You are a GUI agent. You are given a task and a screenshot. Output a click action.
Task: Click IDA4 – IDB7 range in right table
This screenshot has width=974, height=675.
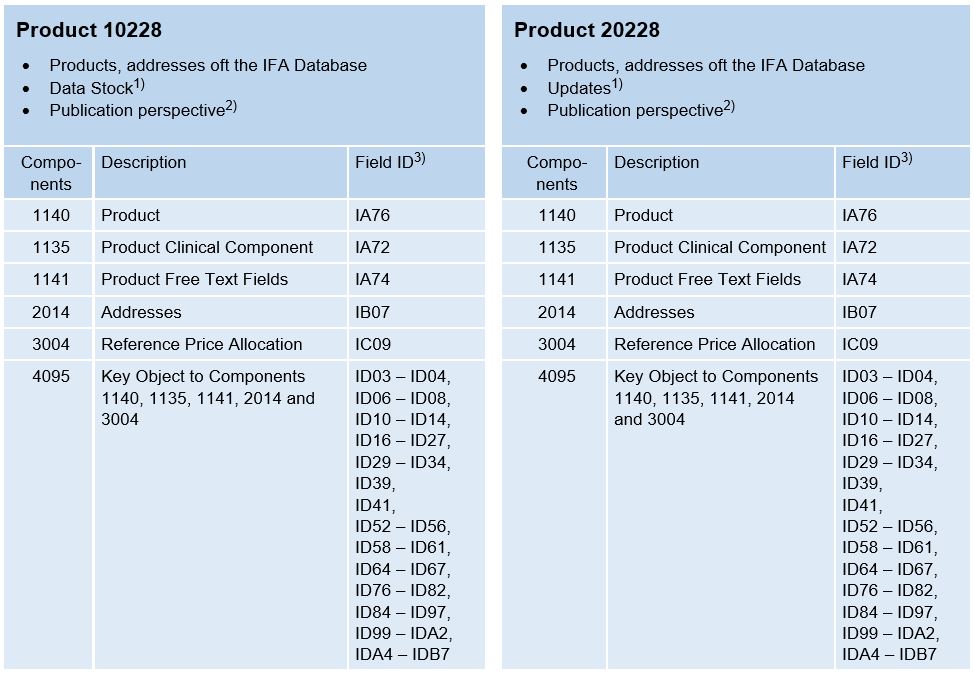[x=889, y=655]
